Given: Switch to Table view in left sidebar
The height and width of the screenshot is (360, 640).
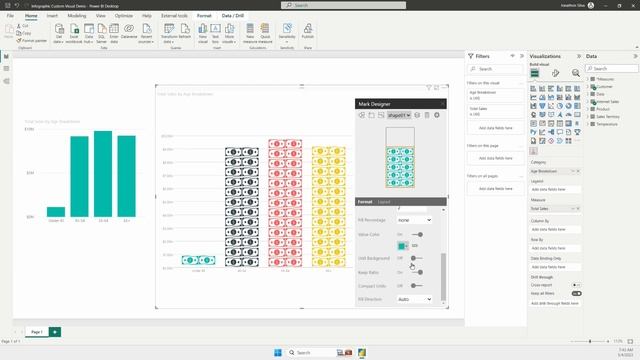Looking at the screenshot, I should click(6, 69).
